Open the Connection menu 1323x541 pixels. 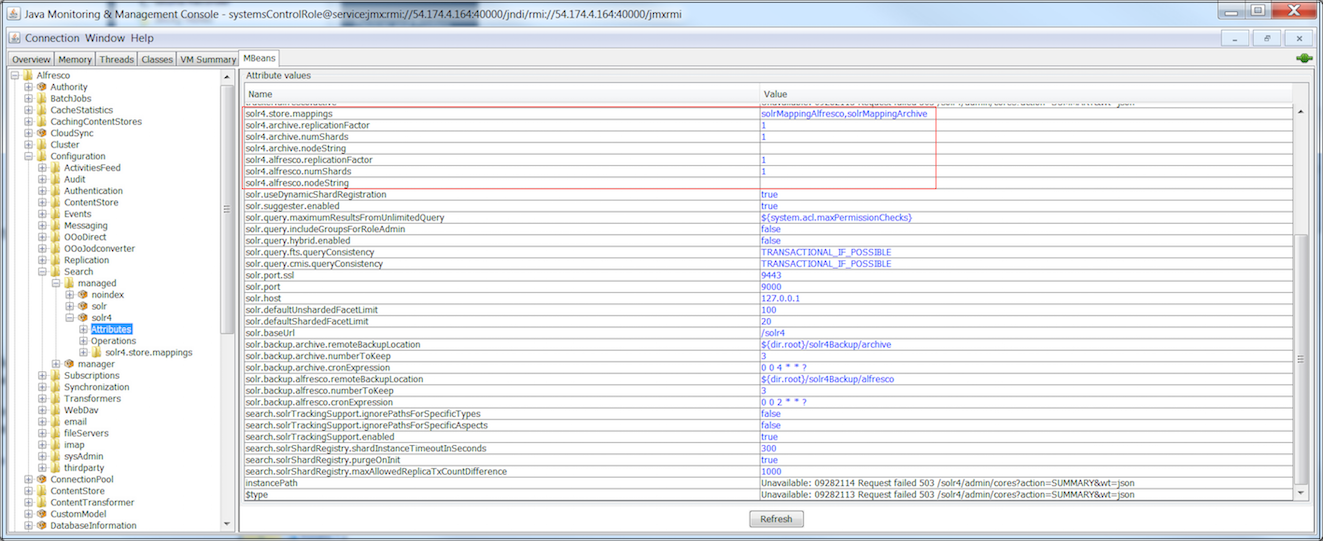pos(52,38)
